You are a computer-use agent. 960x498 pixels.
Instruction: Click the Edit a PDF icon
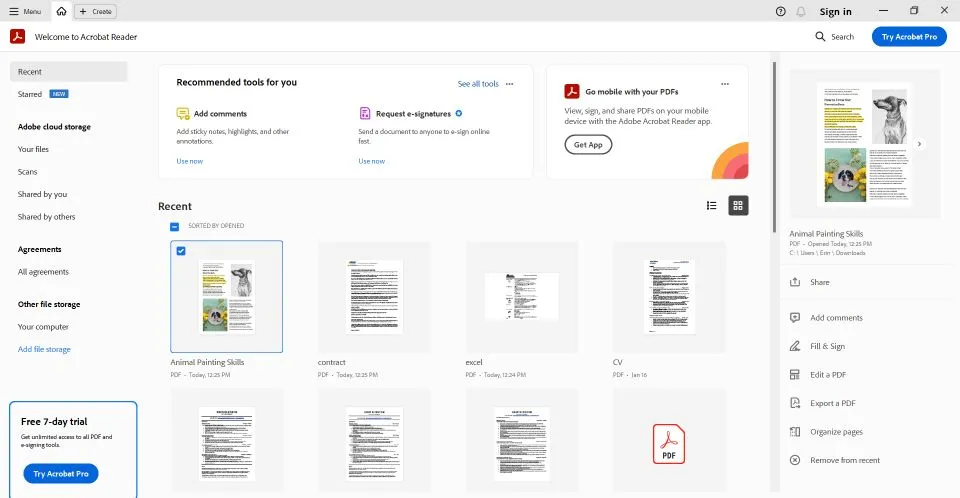(x=795, y=374)
